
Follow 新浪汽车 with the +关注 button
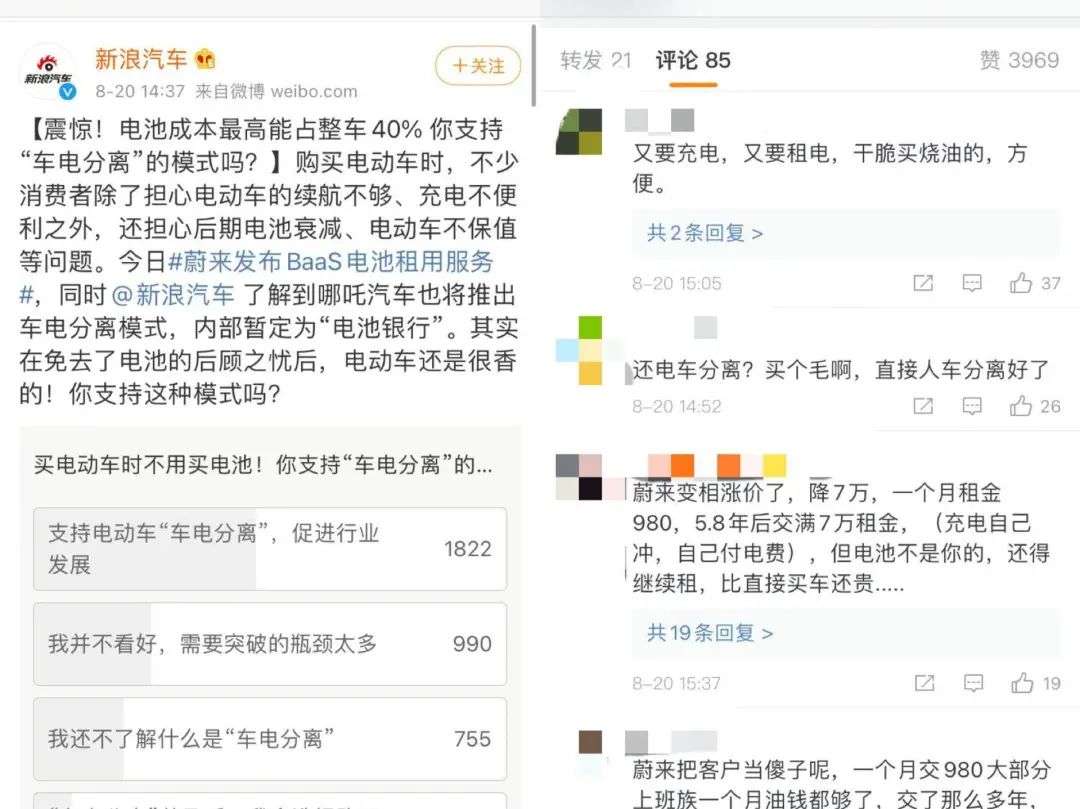[x=478, y=66]
